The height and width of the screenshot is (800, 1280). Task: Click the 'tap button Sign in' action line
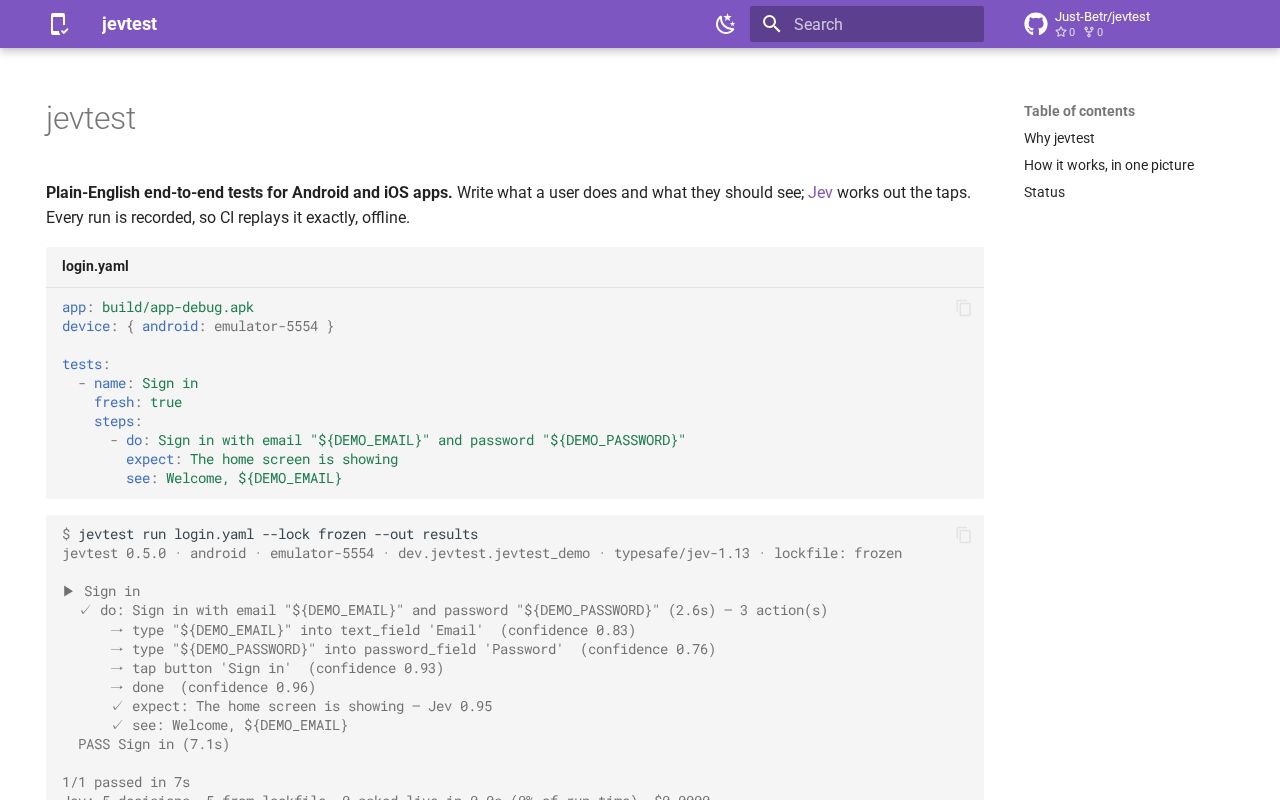click(277, 668)
